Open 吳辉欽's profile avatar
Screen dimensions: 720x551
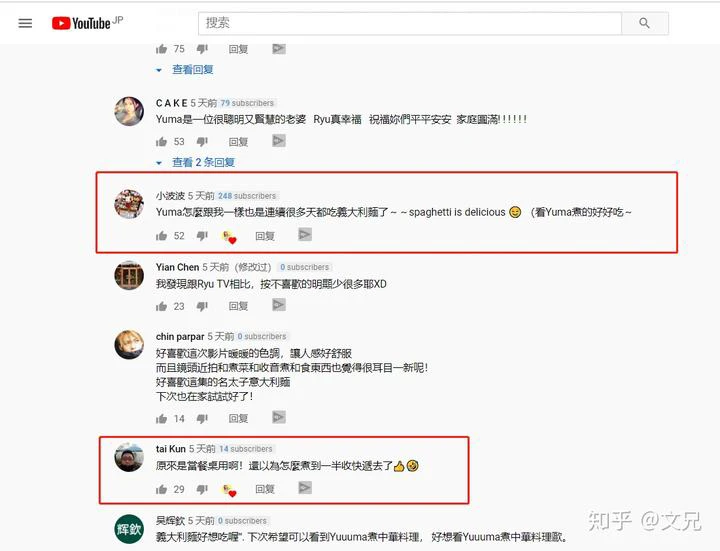click(129, 529)
